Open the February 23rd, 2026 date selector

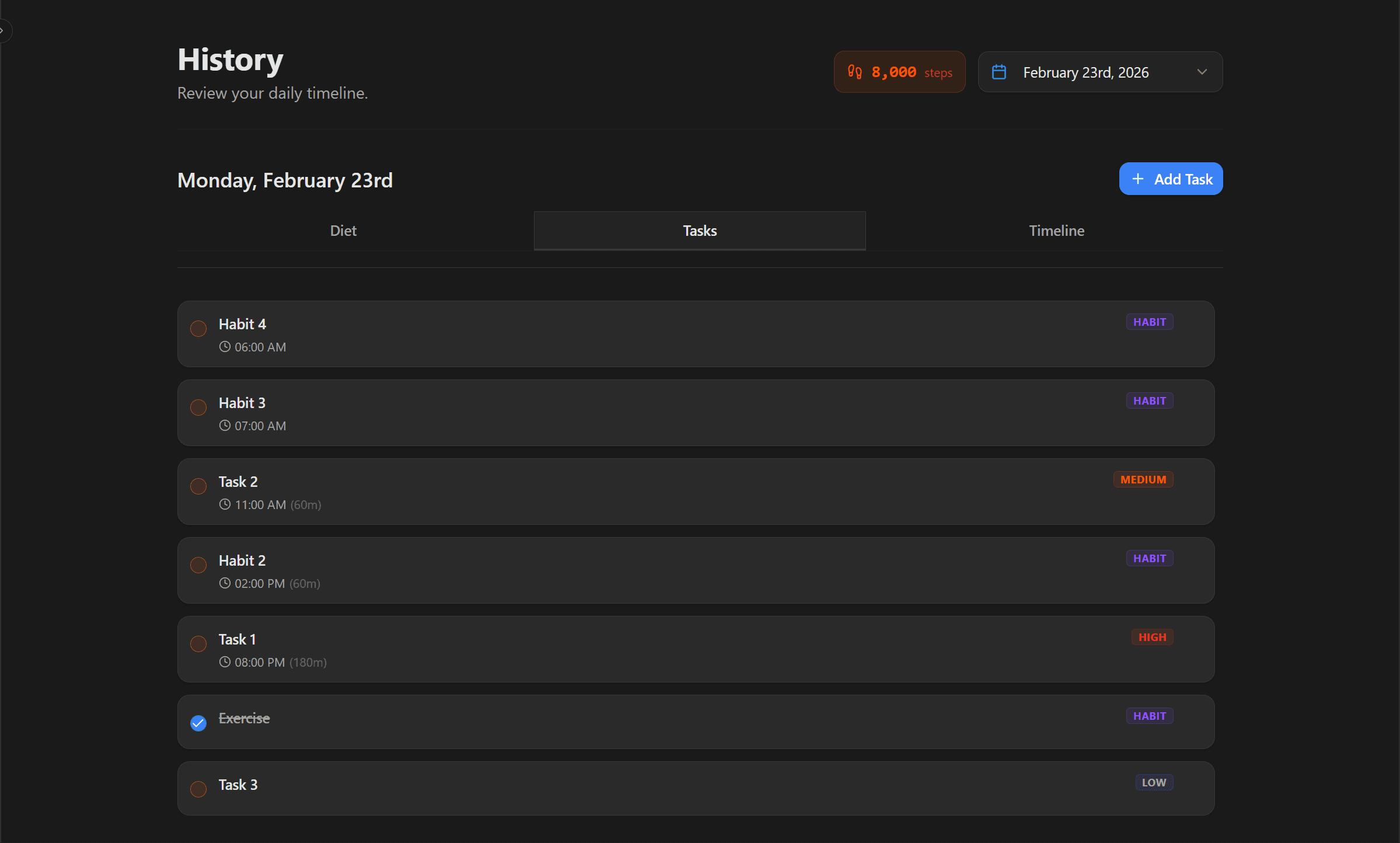1099,72
